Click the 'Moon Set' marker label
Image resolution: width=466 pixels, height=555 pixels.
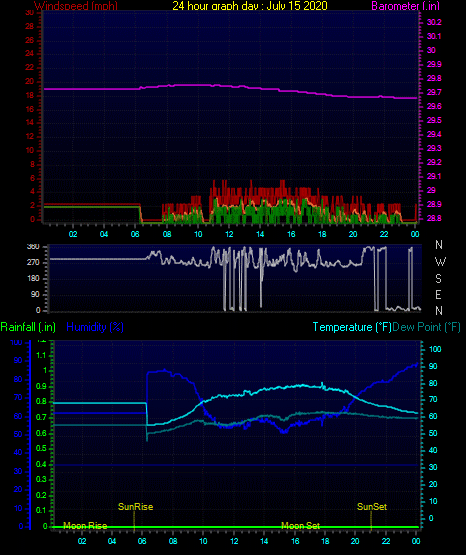point(300,526)
